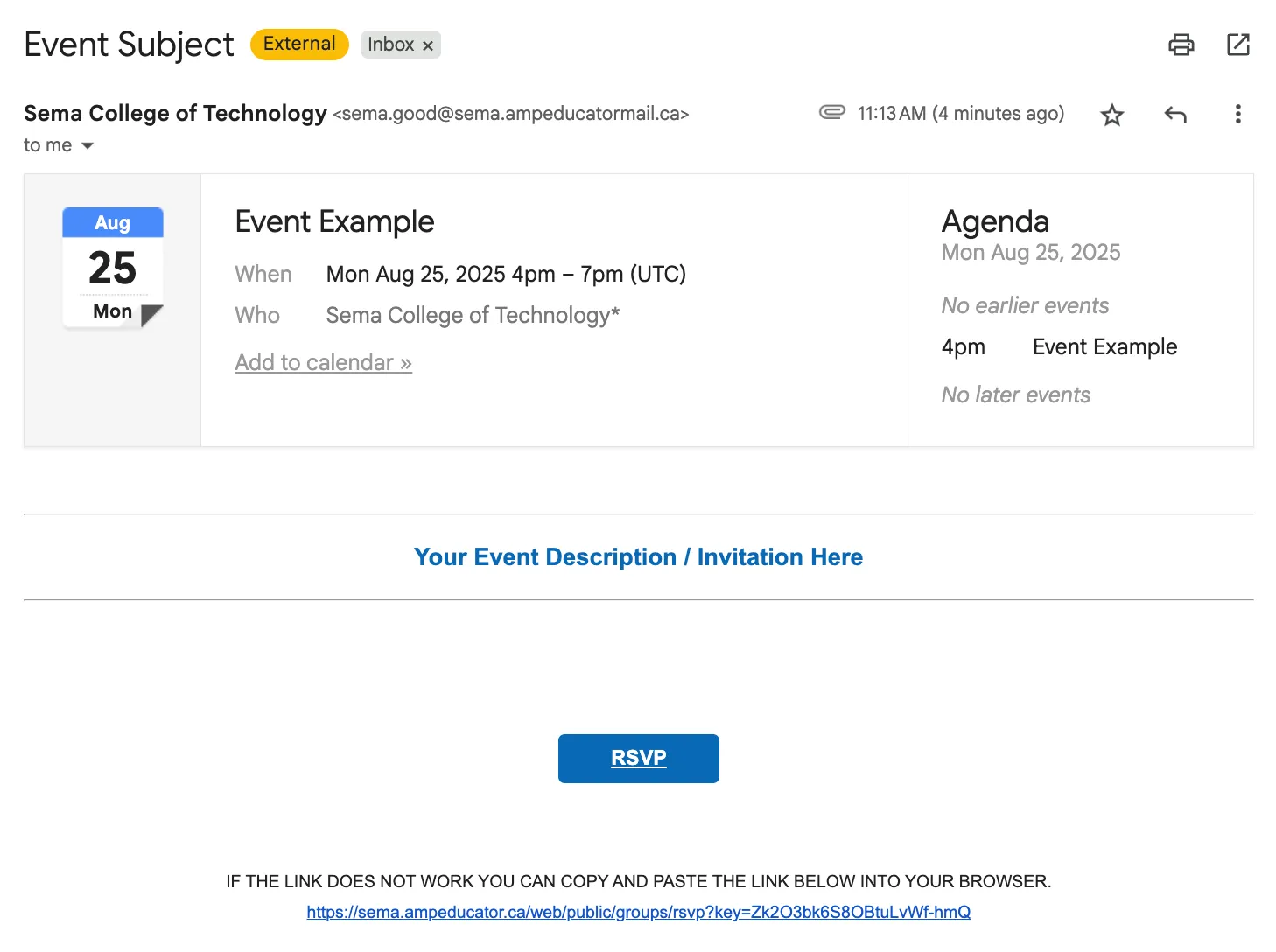Reply to the email using the arrow icon

[x=1175, y=115]
